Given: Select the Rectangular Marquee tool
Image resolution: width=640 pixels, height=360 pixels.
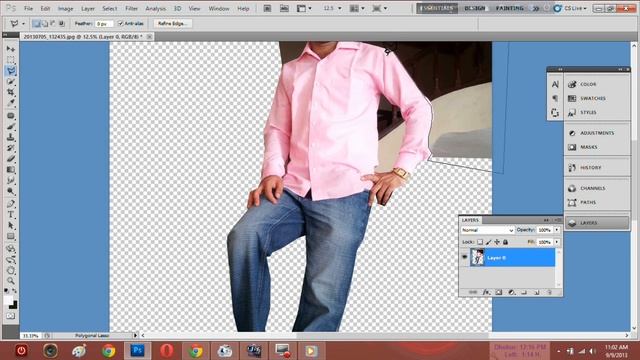Looking at the screenshot, I should point(11,60).
